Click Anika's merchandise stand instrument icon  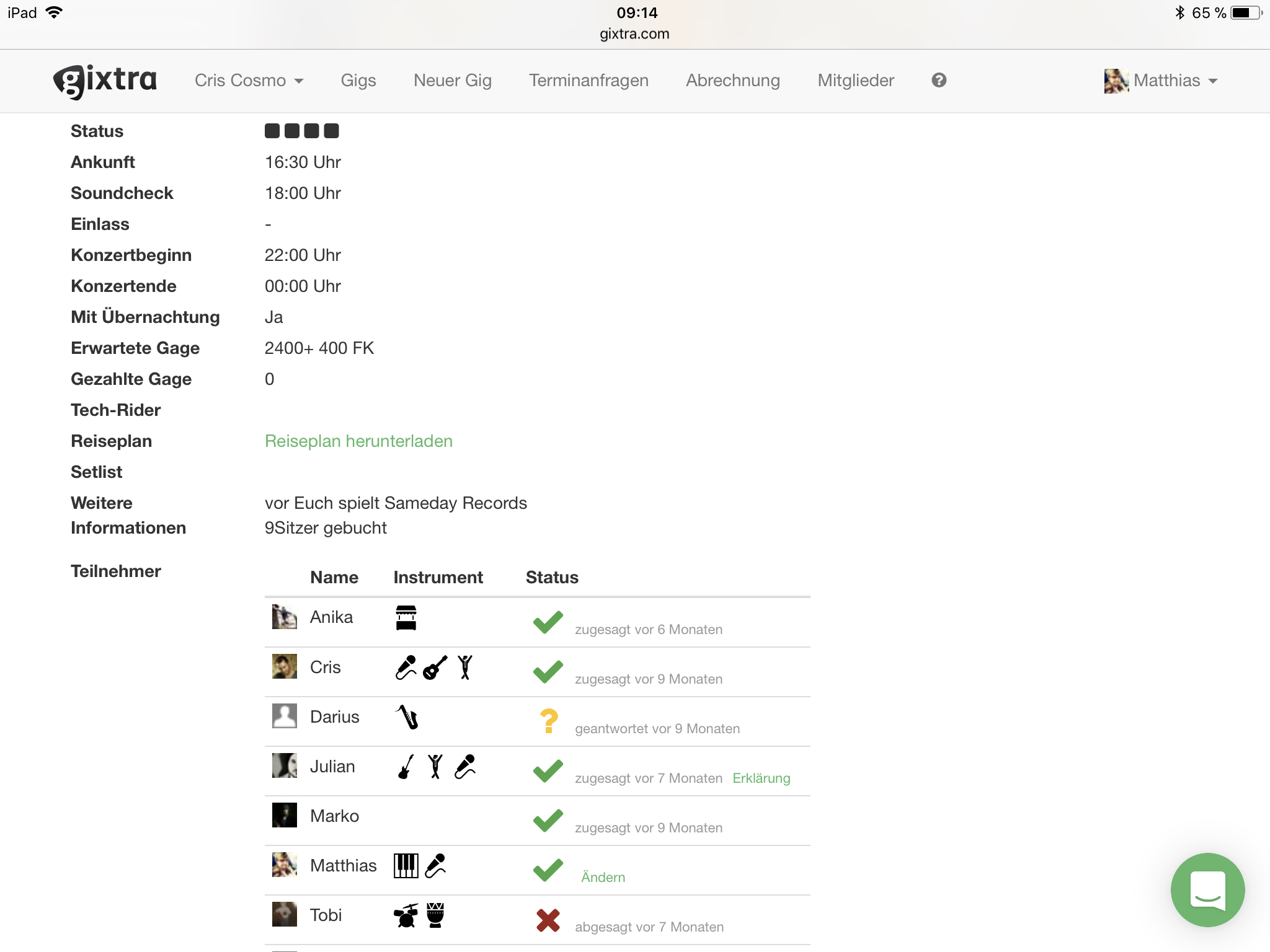(x=406, y=618)
